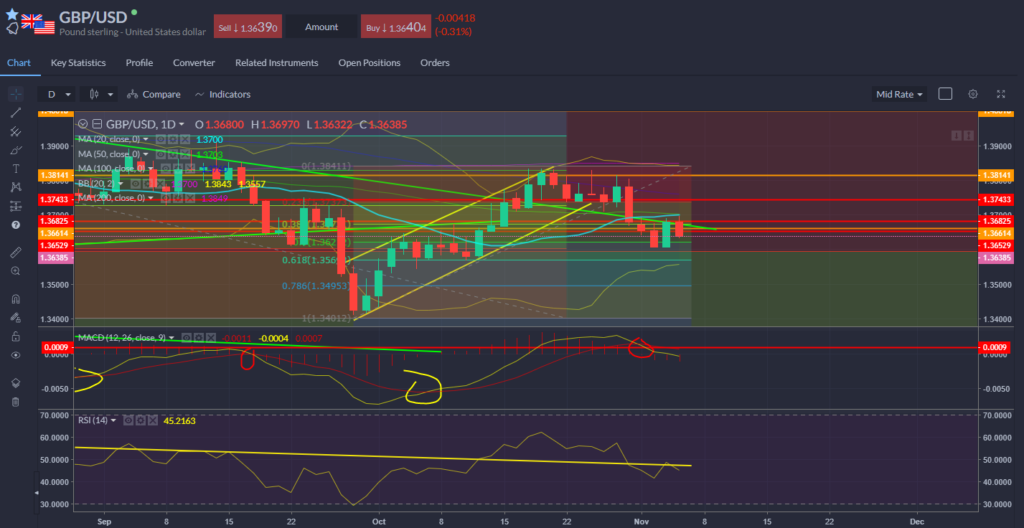Image resolution: width=1024 pixels, height=528 pixels.
Task: Open chart settings gear icon
Action: [x=972, y=94]
